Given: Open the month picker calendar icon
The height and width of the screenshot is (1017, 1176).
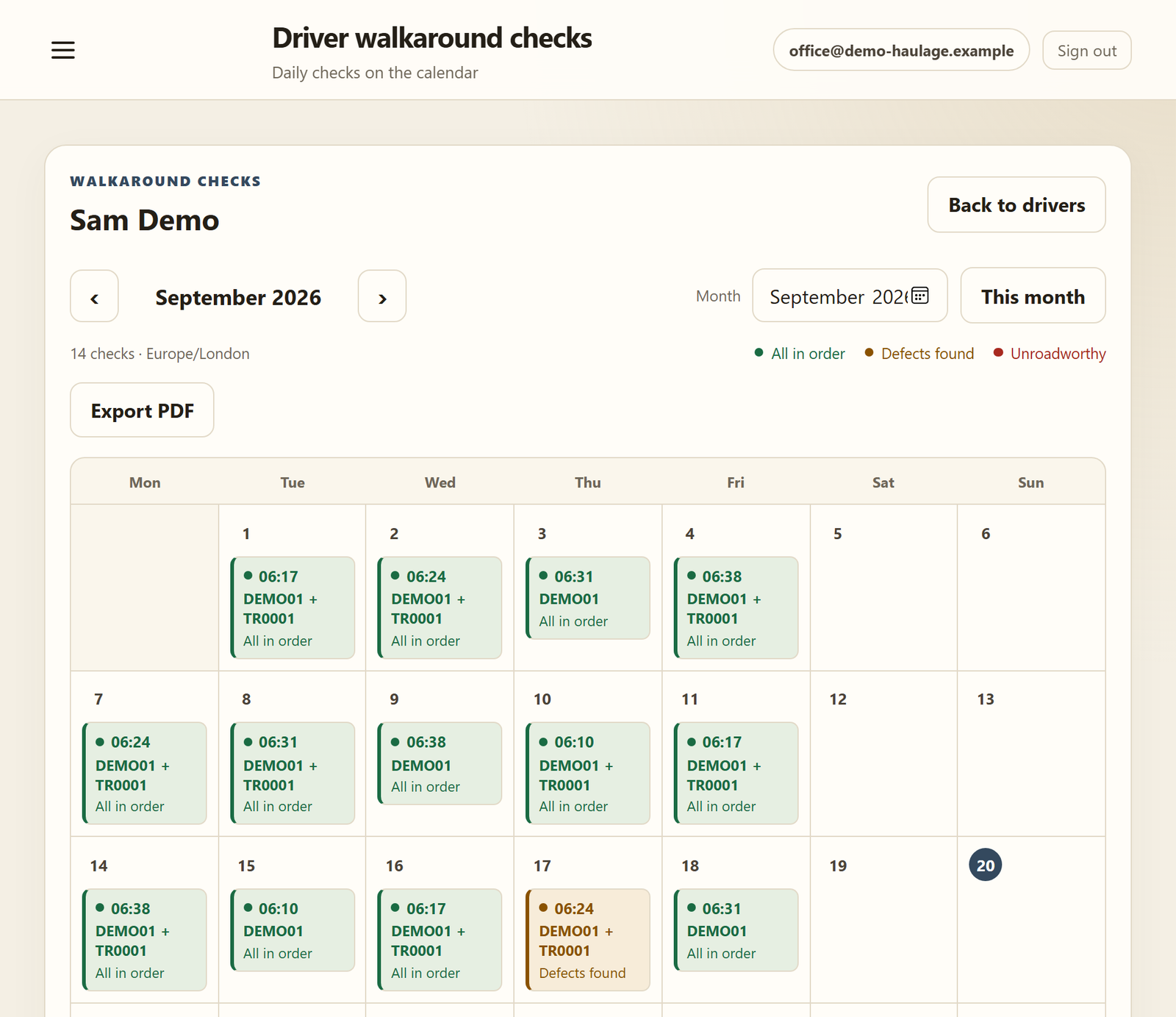Looking at the screenshot, I should pos(920,296).
